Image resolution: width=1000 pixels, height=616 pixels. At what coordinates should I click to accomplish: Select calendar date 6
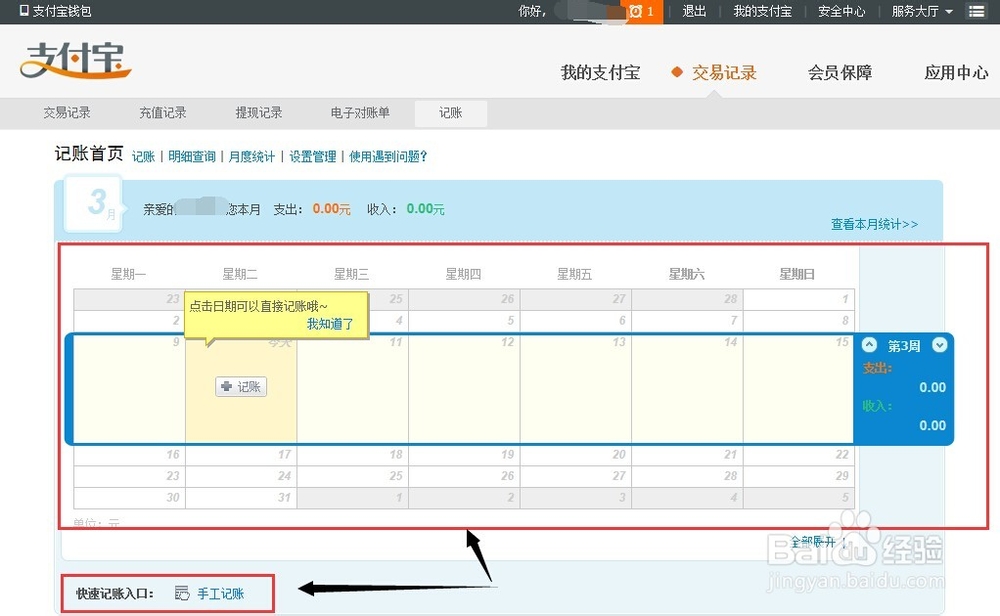point(576,320)
